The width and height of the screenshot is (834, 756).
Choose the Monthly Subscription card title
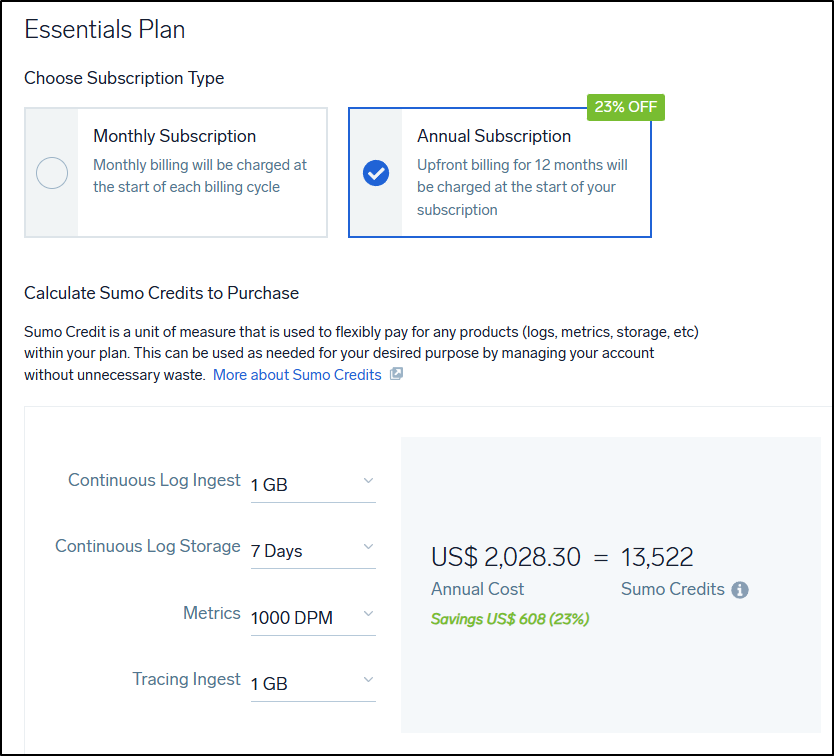pyautogui.click(x=175, y=136)
